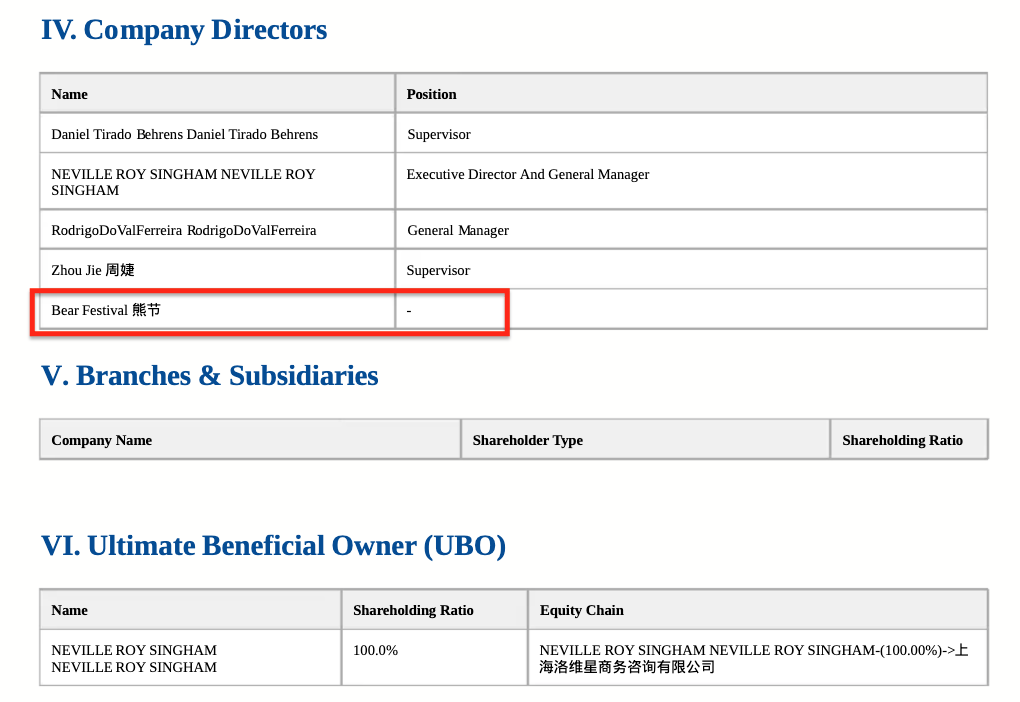Click the Daniel Tirado Behrens name cell
The height and width of the screenshot is (702, 1020).
click(x=185, y=134)
